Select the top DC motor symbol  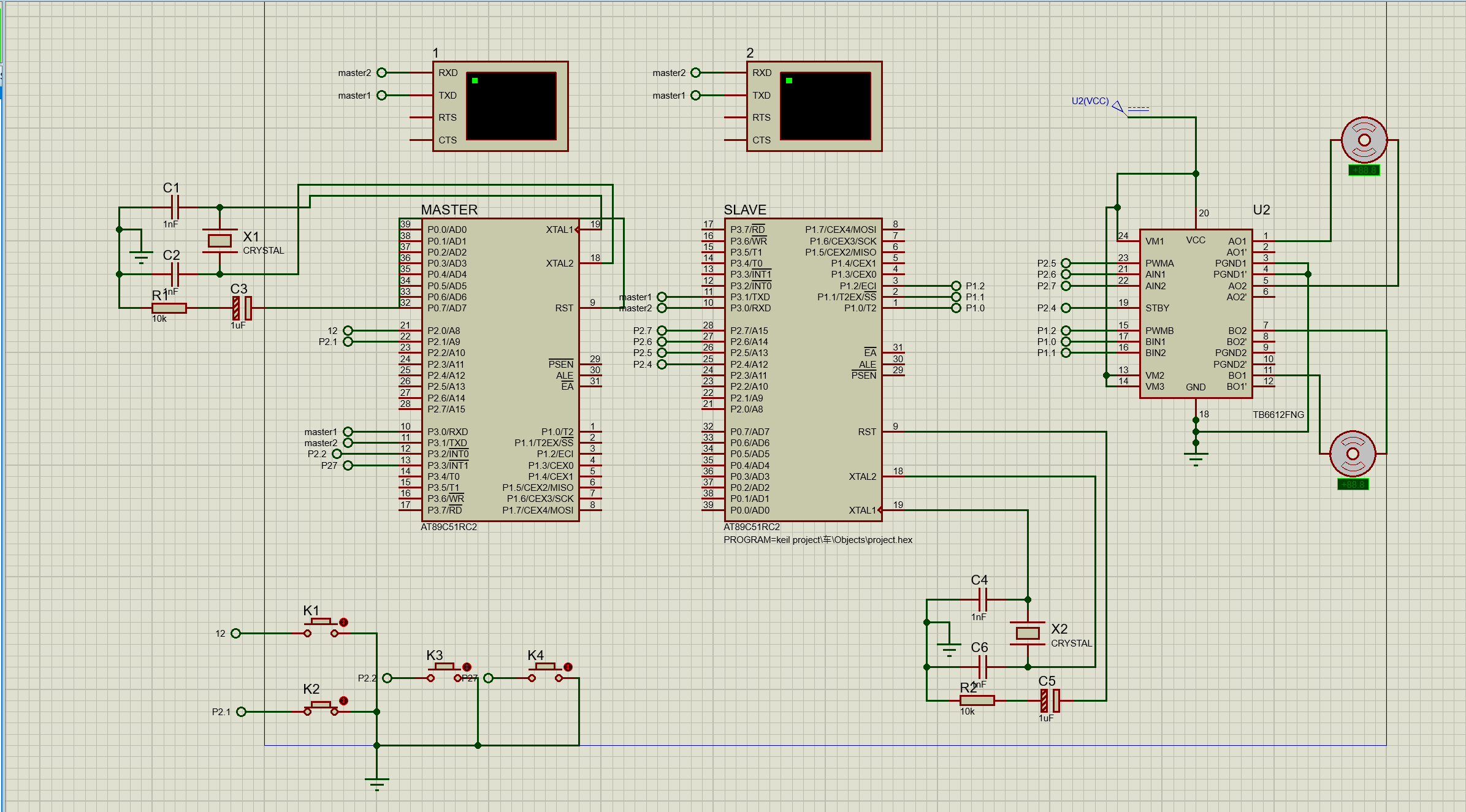click(x=1364, y=140)
